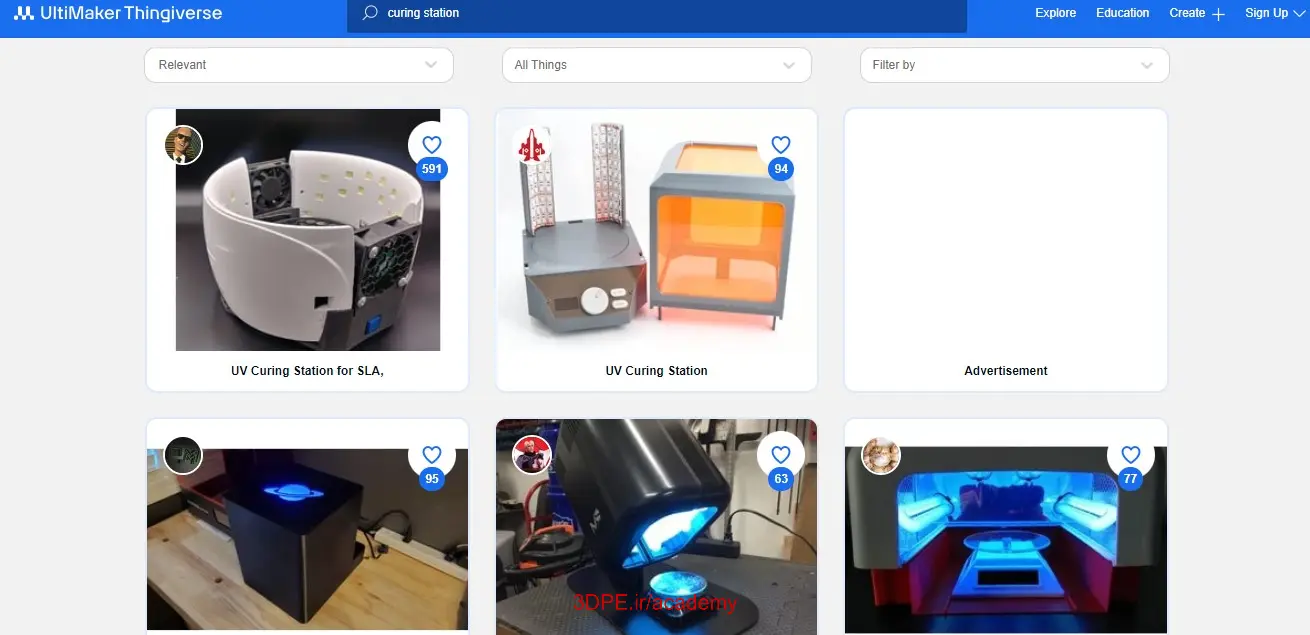Viewport: 1310px width, 635px height.
Task: Click the 94 likes count badge
Action: [x=781, y=169]
